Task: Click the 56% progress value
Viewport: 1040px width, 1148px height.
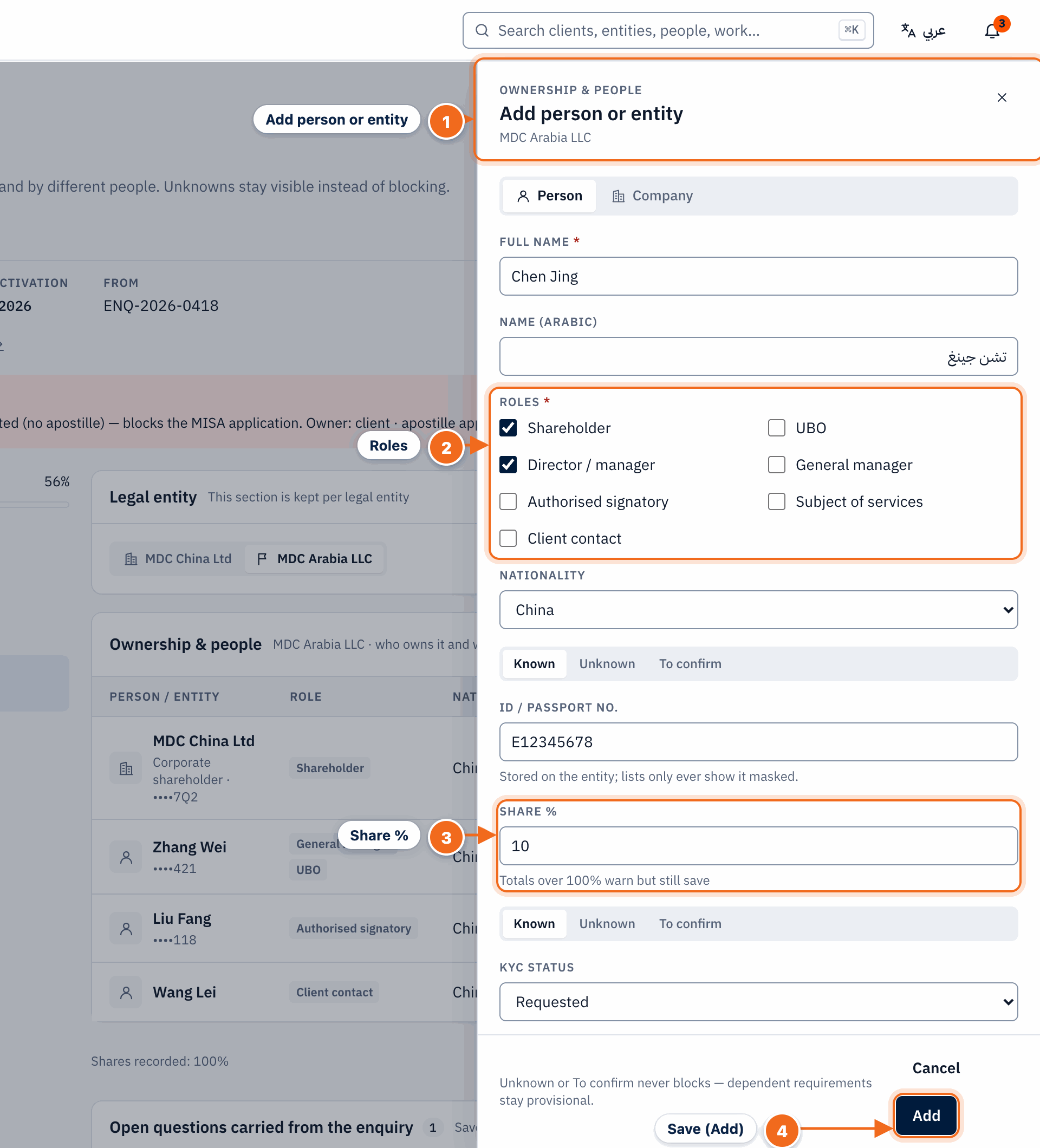Action: [x=57, y=482]
